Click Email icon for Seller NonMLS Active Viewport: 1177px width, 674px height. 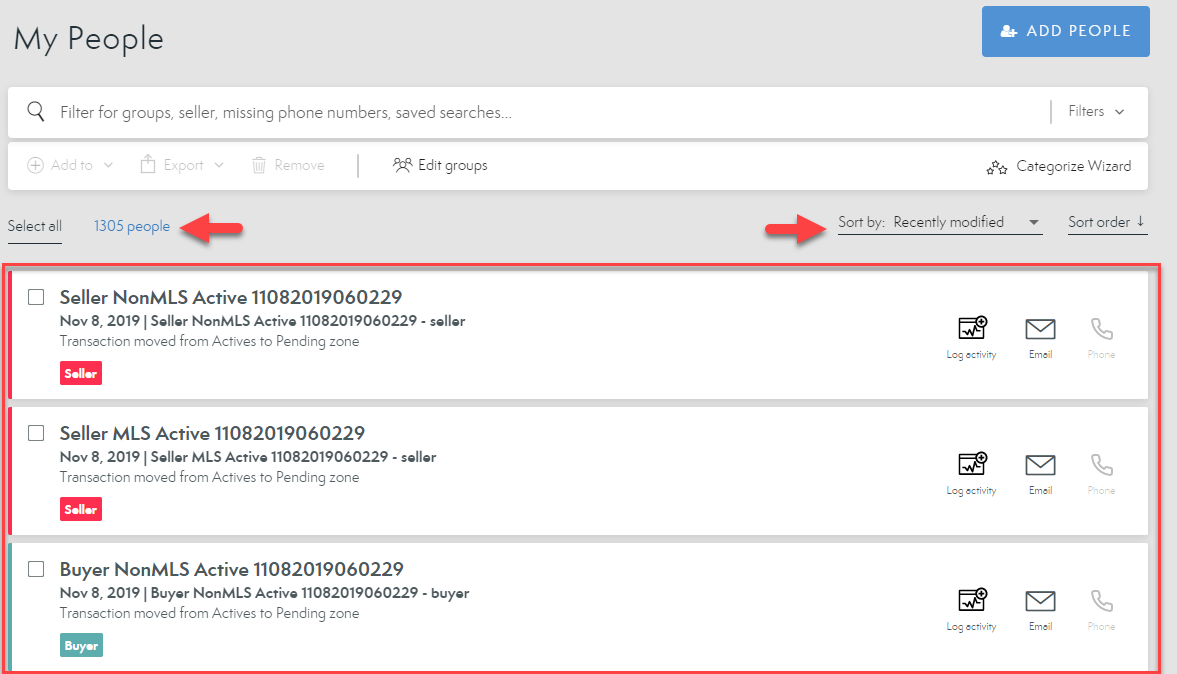(x=1040, y=329)
